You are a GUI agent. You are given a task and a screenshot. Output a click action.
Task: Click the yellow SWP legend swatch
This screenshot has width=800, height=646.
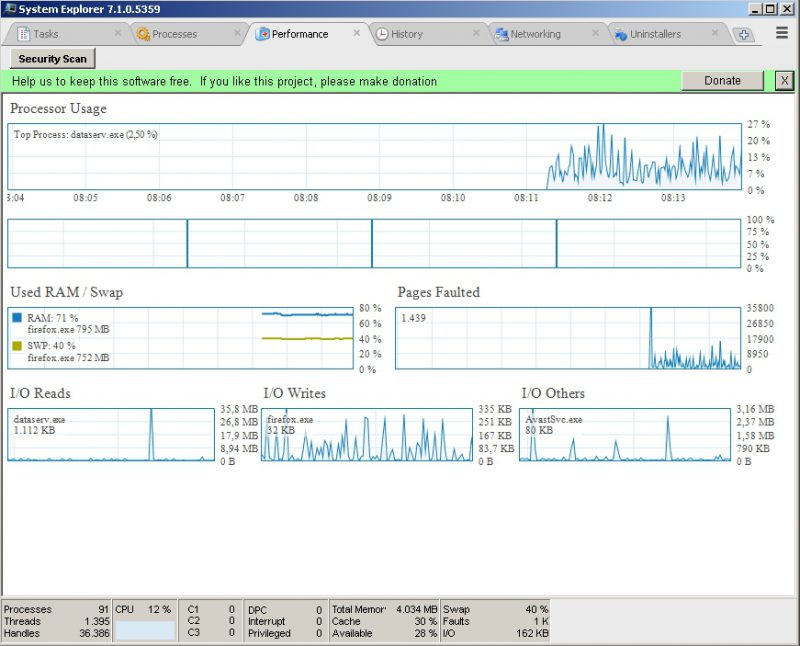pyautogui.click(x=17, y=346)
